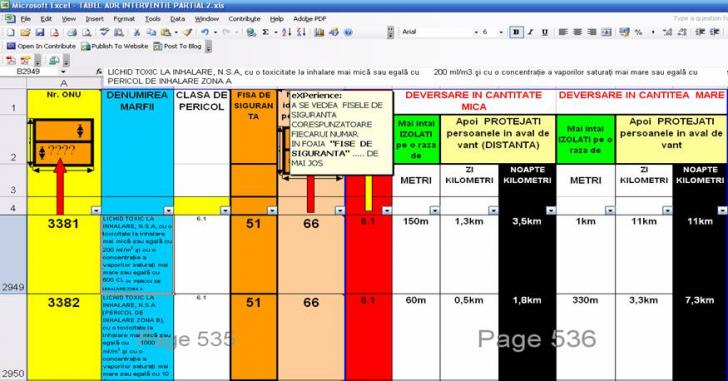Select the red-filled 6.1 cell in row 2949
The image size is (728, 381).
369,254
